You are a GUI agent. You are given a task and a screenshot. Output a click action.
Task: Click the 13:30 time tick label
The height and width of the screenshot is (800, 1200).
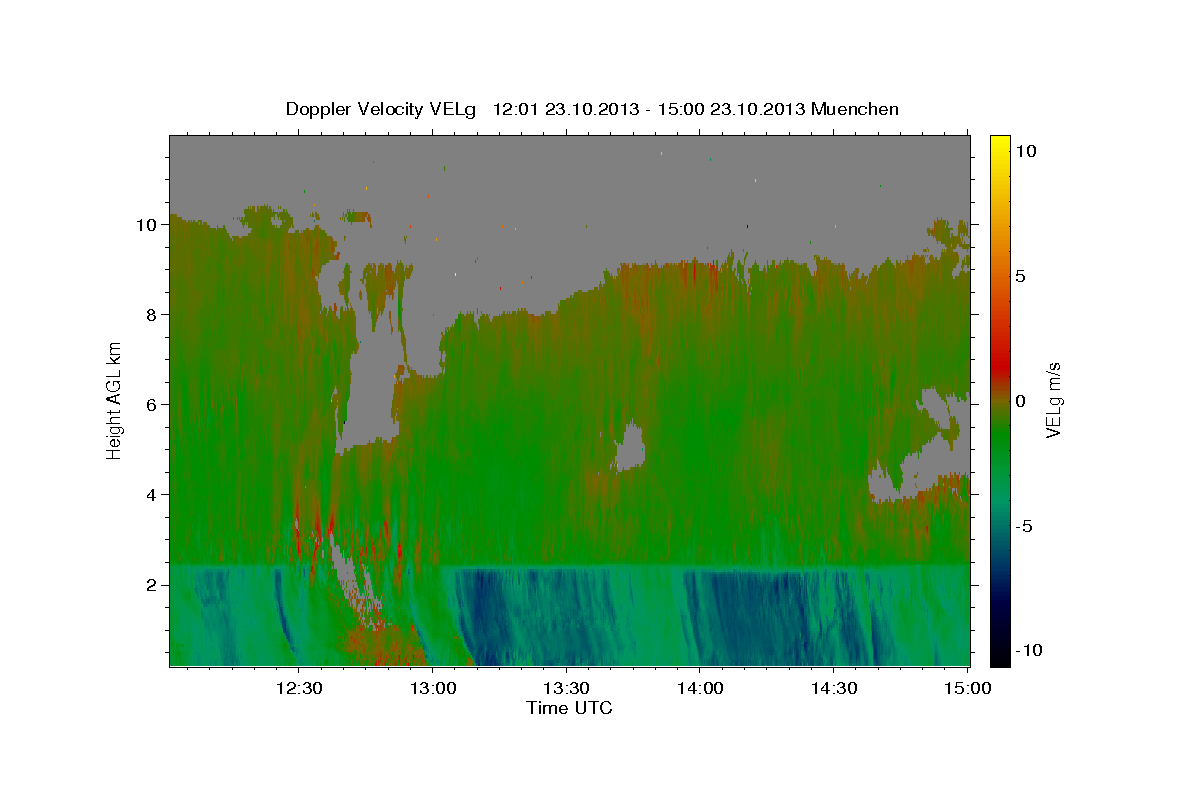pos(567,688)
